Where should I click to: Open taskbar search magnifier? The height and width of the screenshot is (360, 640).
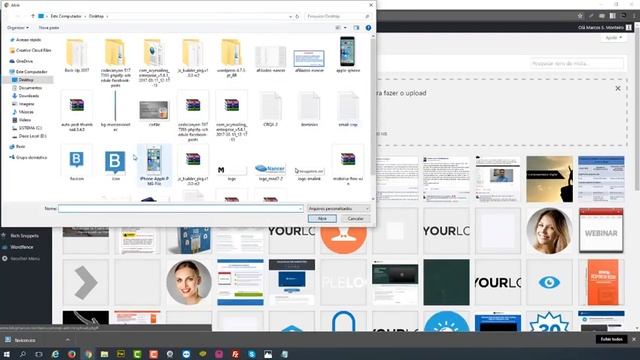[23, 354]
